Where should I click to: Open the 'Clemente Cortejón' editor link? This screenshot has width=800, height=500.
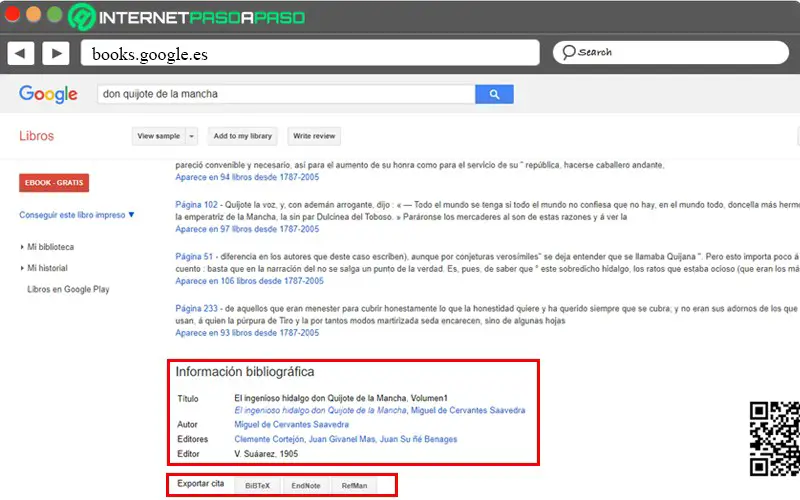(269, 439)
